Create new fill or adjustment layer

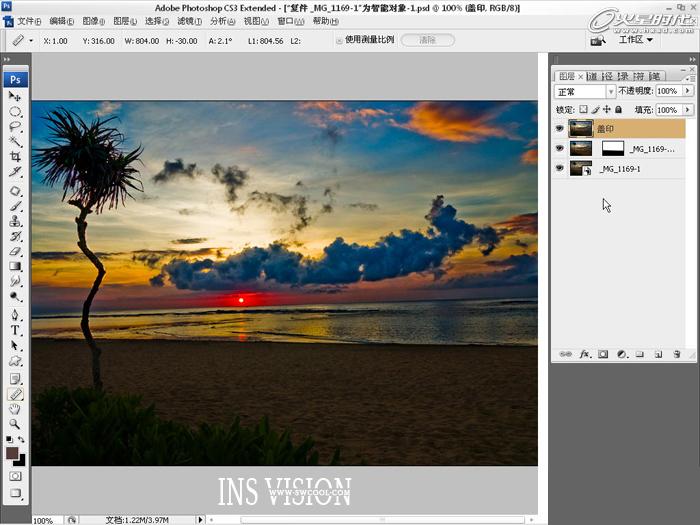click(x=622, y=354)
